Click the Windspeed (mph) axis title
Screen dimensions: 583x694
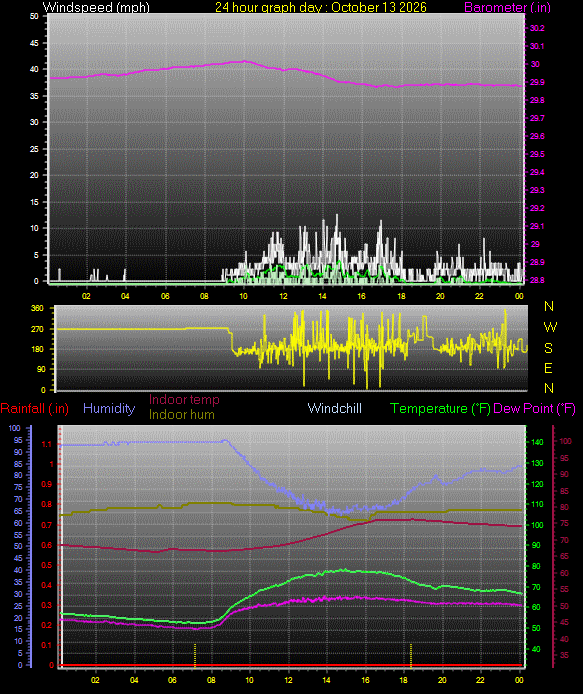pos(96,8)
